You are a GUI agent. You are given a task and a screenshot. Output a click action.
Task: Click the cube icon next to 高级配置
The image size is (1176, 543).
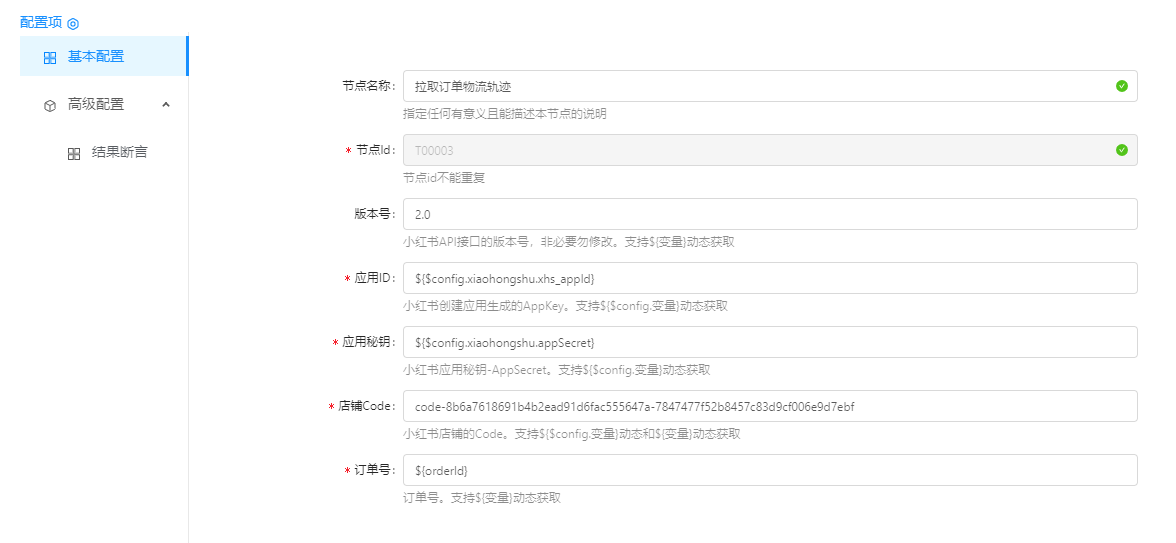coord(50,105)
